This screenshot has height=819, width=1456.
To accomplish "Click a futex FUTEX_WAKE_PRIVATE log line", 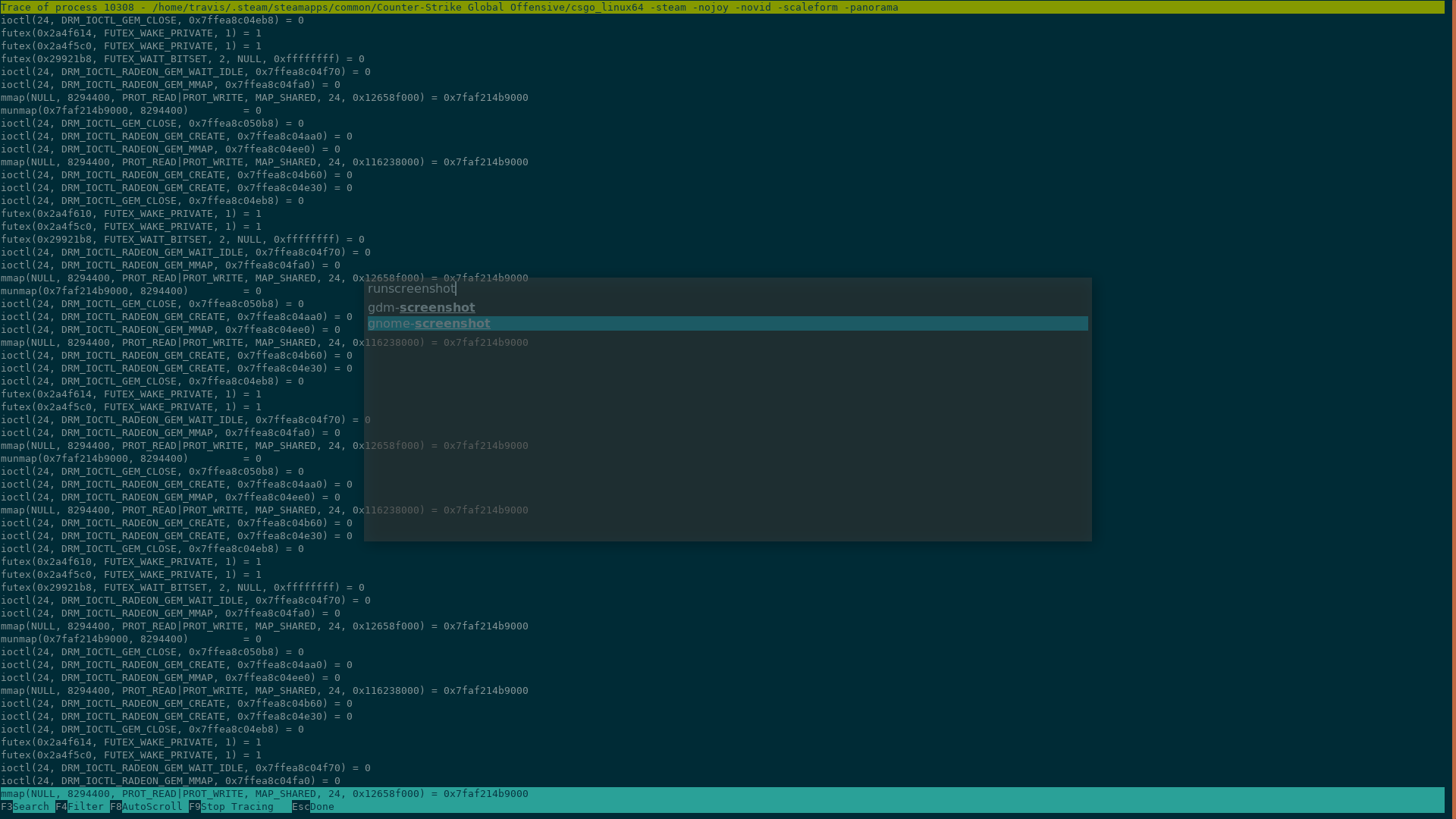I will (x=130, y=33).
